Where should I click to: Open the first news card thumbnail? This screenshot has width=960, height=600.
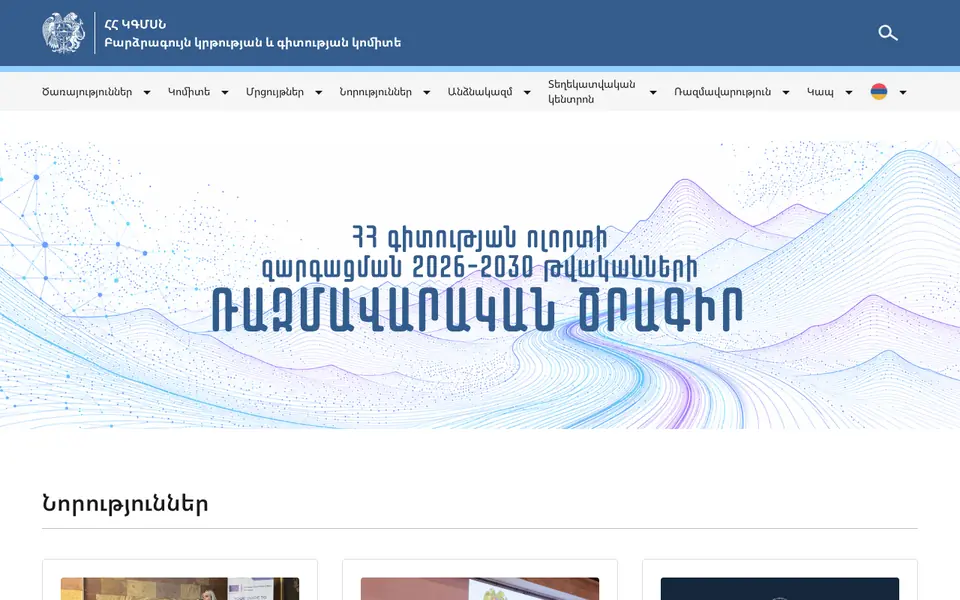pyautogui.click(x=180, y=588)
